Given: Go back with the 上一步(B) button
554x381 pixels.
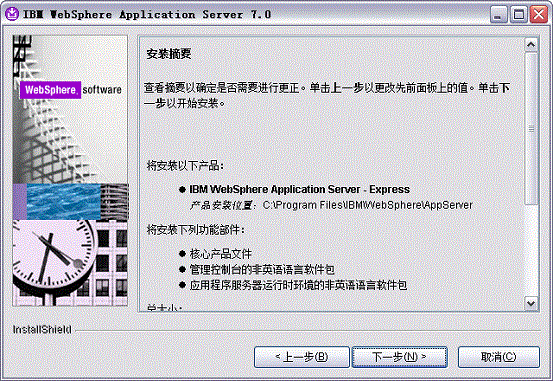Looking at the screenshot, I should point(301,357).
